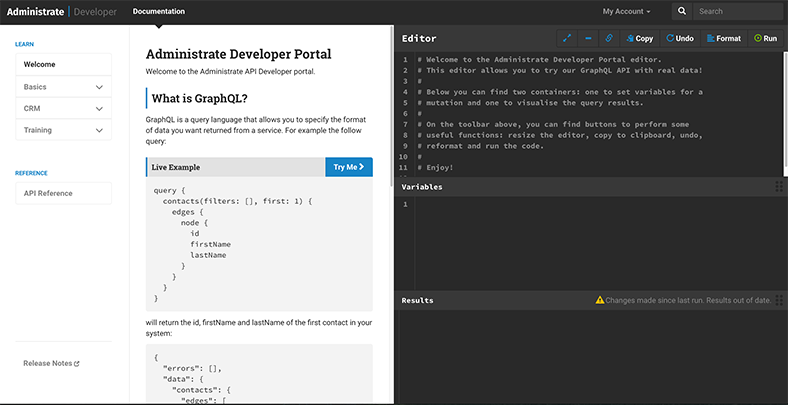Click the chain link share icon
This screenshot has height=405, width=788.
click(609, 38)
